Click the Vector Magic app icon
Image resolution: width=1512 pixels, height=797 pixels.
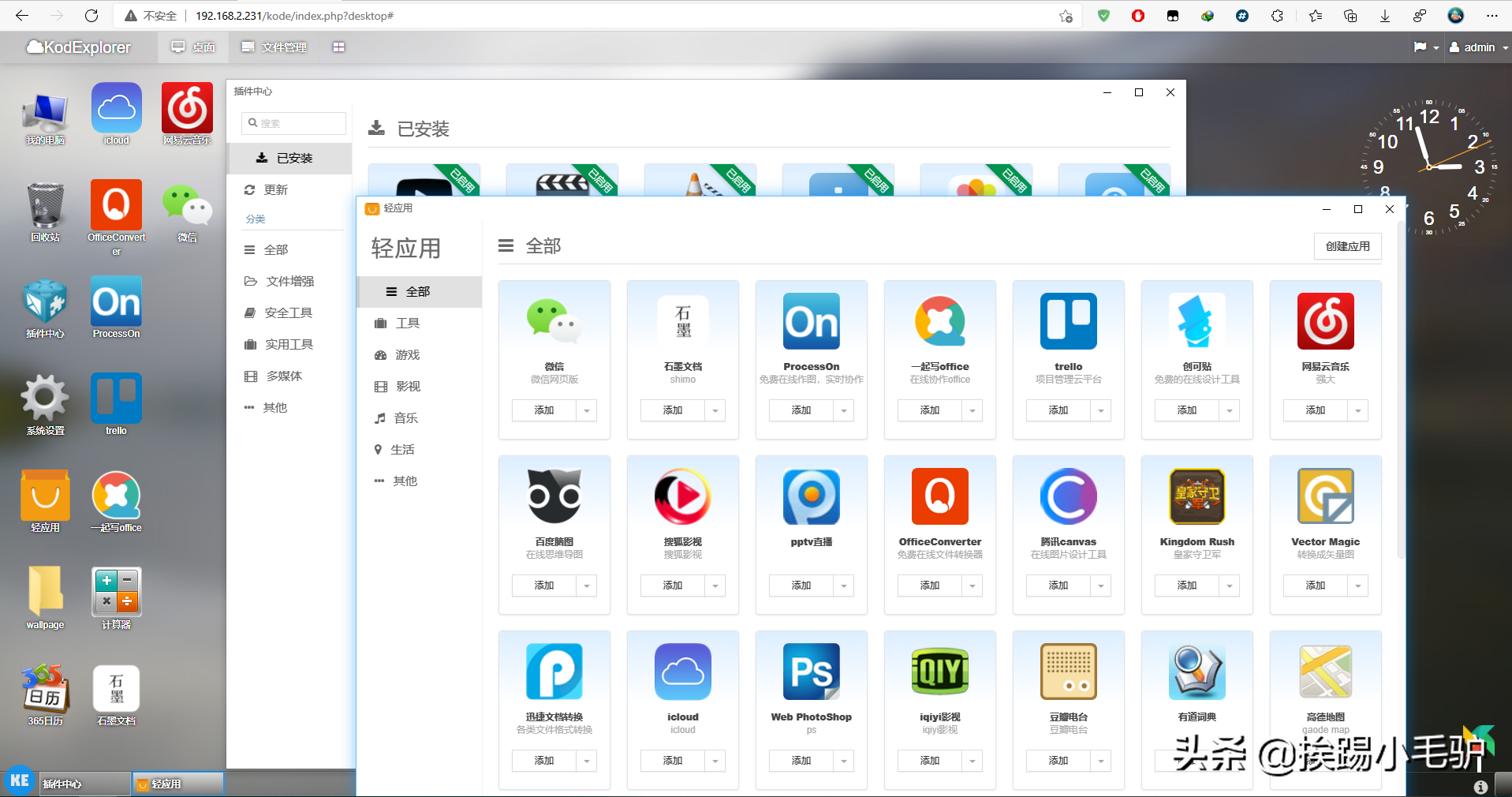pos(1326,496)
